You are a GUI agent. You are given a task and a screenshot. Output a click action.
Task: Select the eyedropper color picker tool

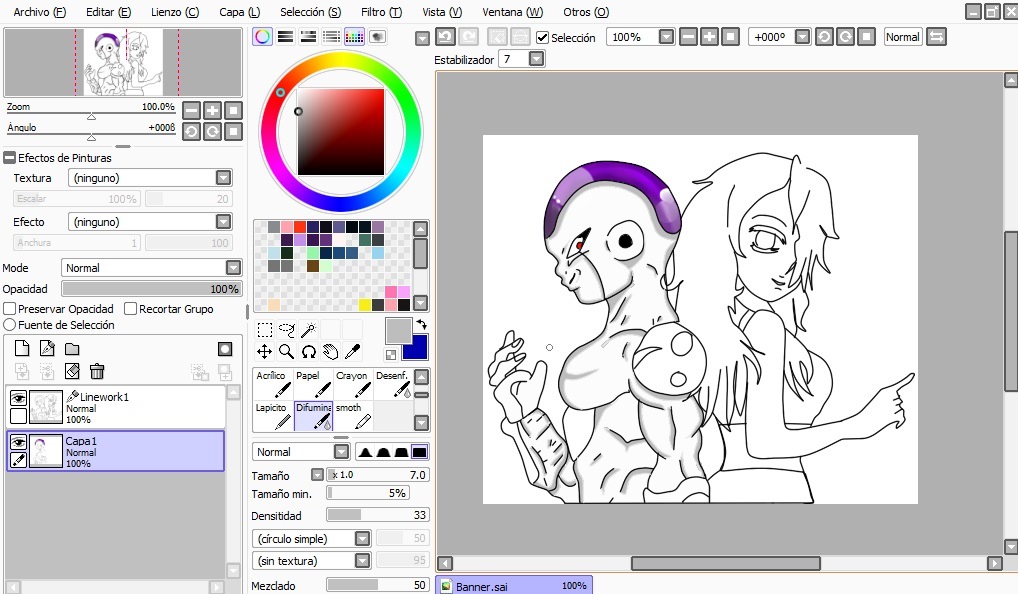point(353,352)
